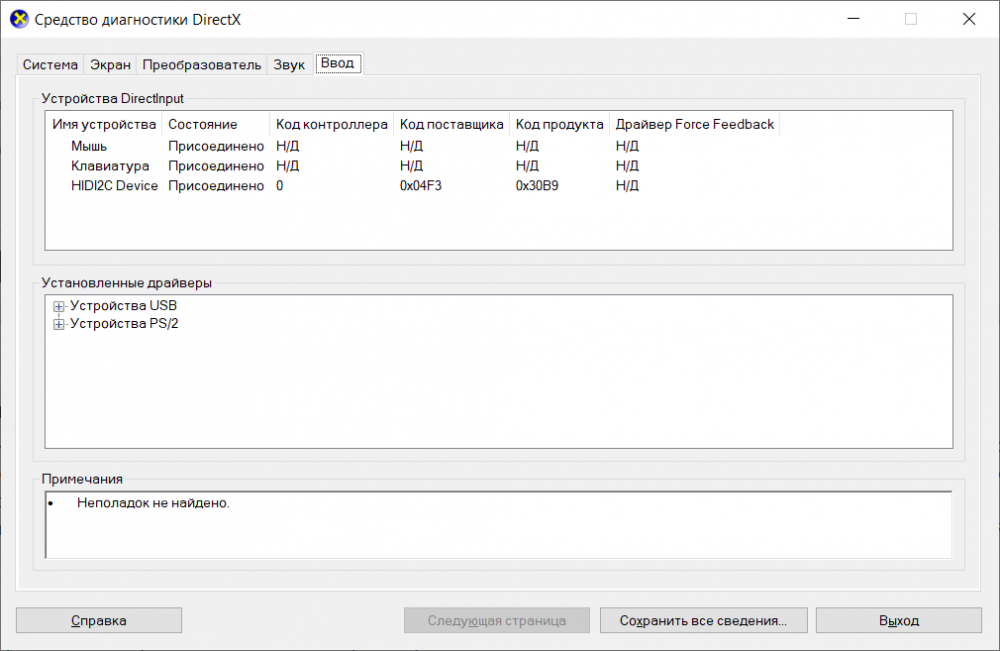Click the Состояние column header

pos(203,125)
